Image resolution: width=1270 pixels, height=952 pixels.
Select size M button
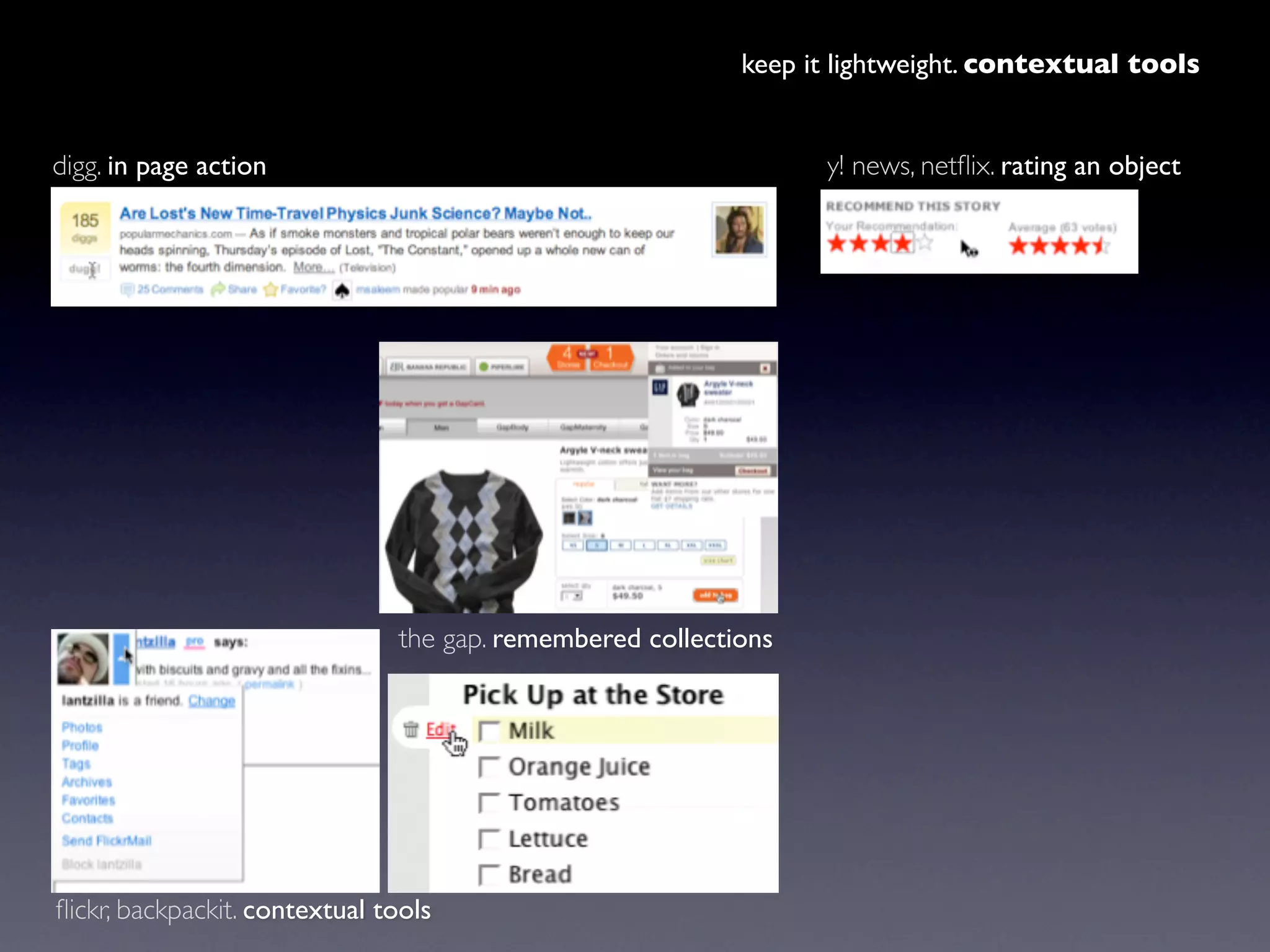620,545
